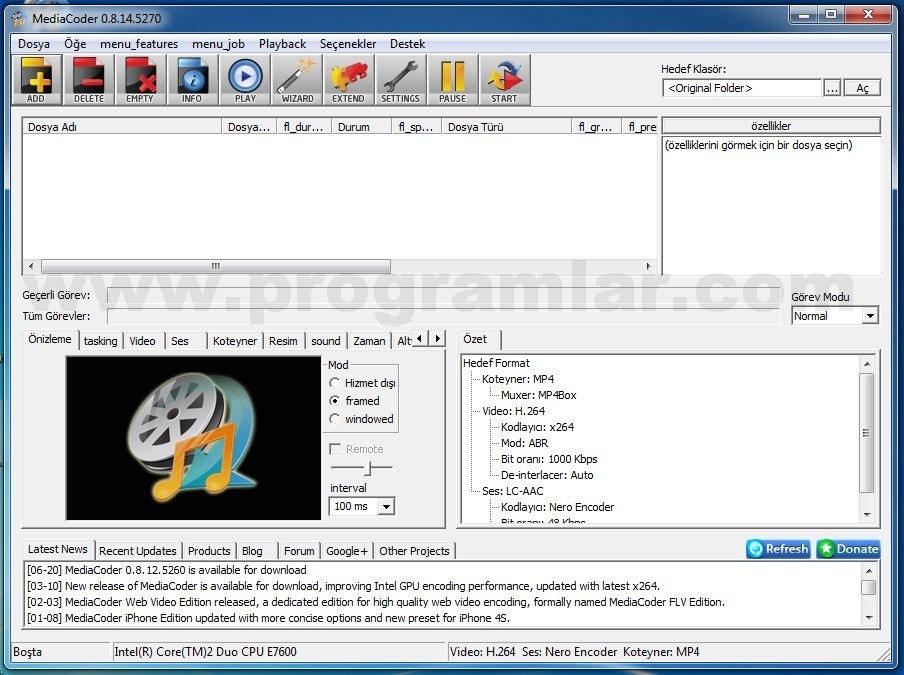Viewport: 904px width, 675px height.
Task: Click the ADD file toolbar icon
Action: 37,80
